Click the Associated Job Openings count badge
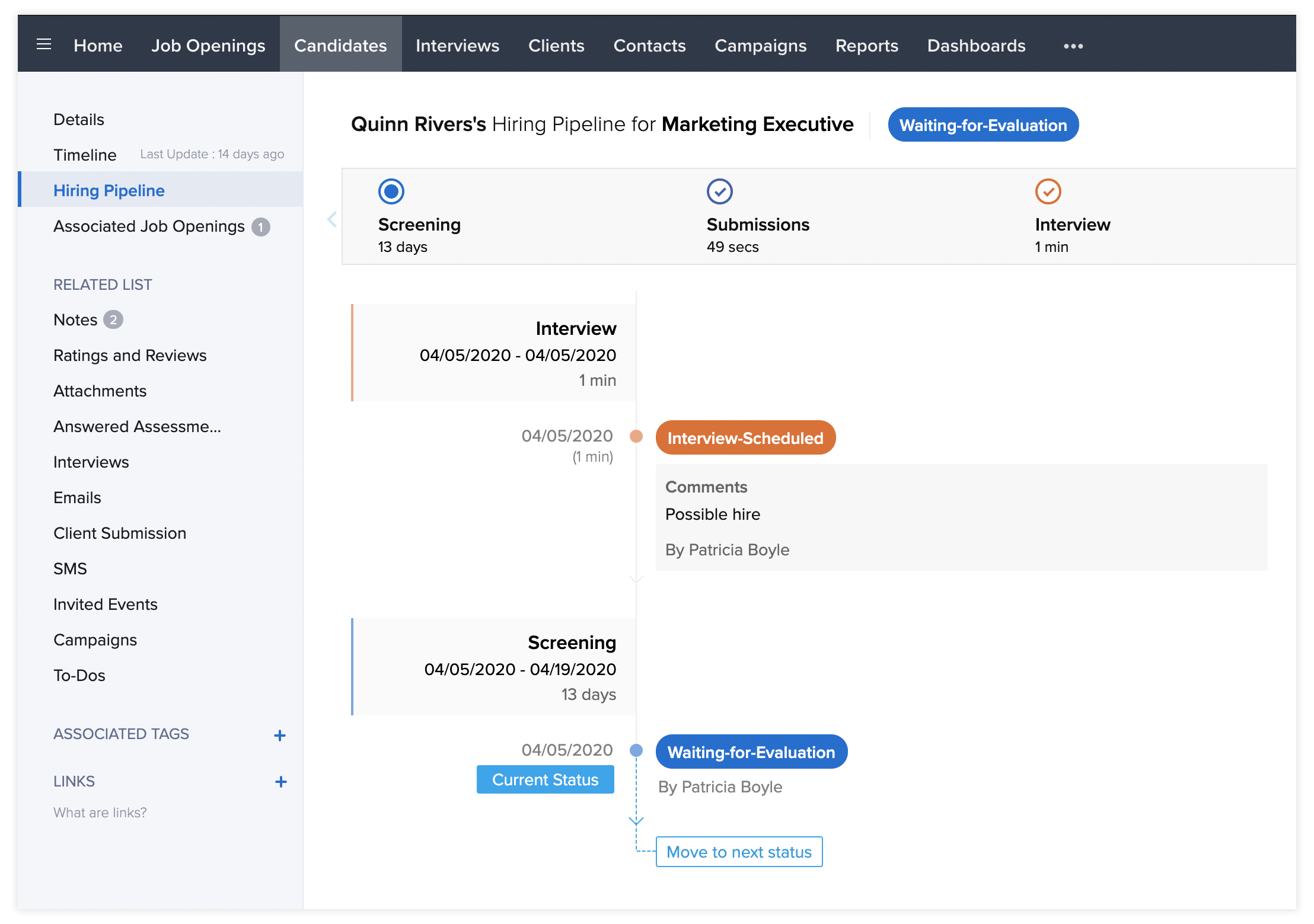The height and width of the screenshot is (924, 1314). coord(260,227)
